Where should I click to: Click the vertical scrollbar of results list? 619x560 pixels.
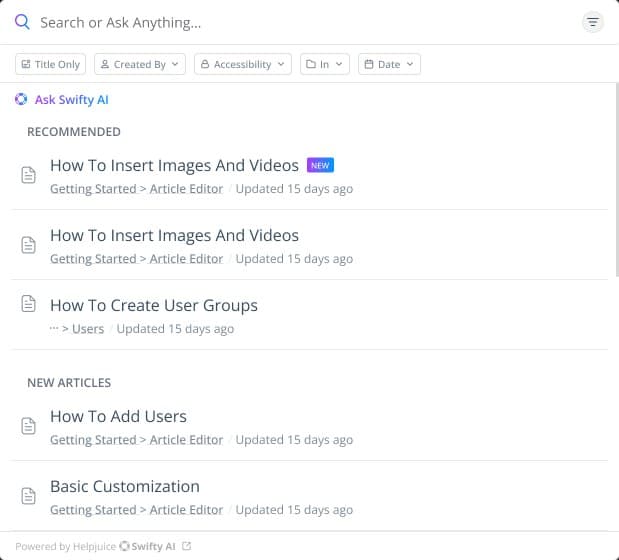point(617,180)
